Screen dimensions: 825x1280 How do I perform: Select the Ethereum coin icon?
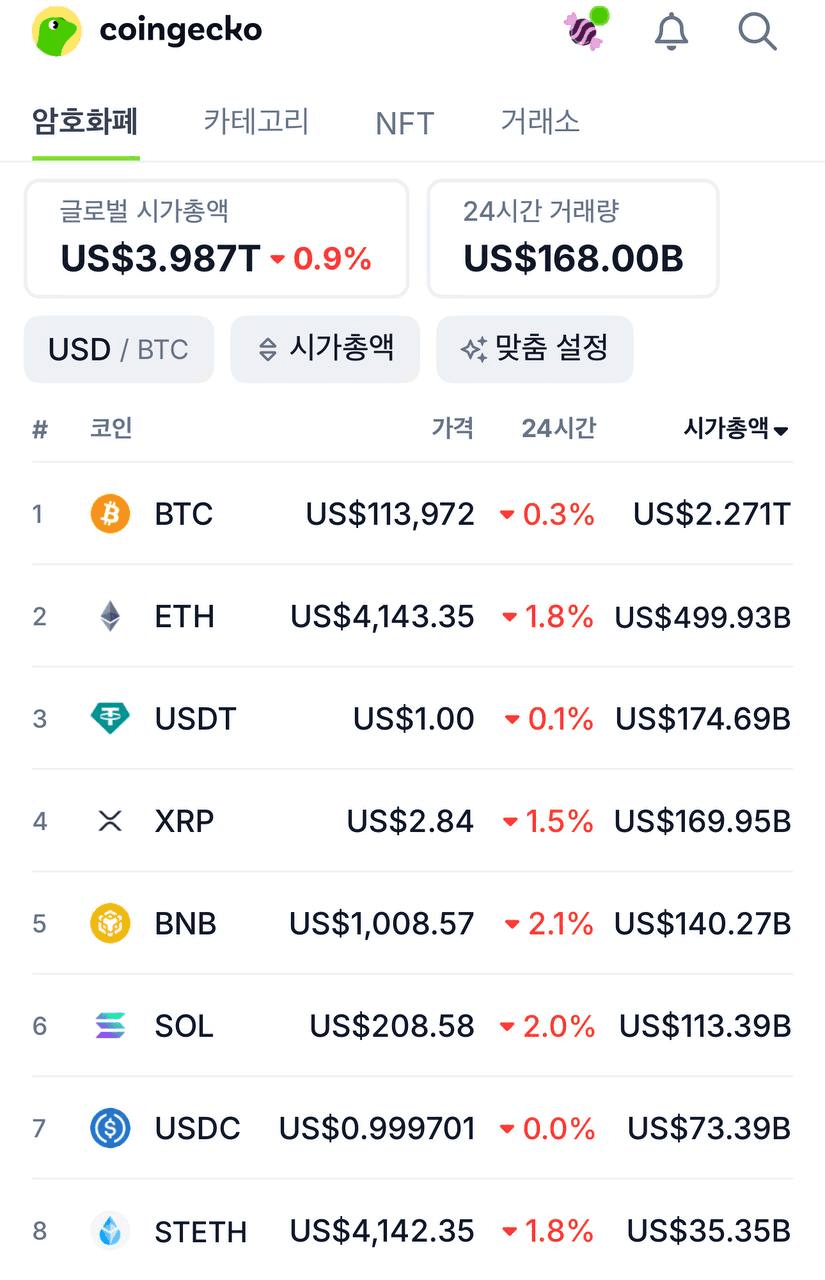pos(110,616)
